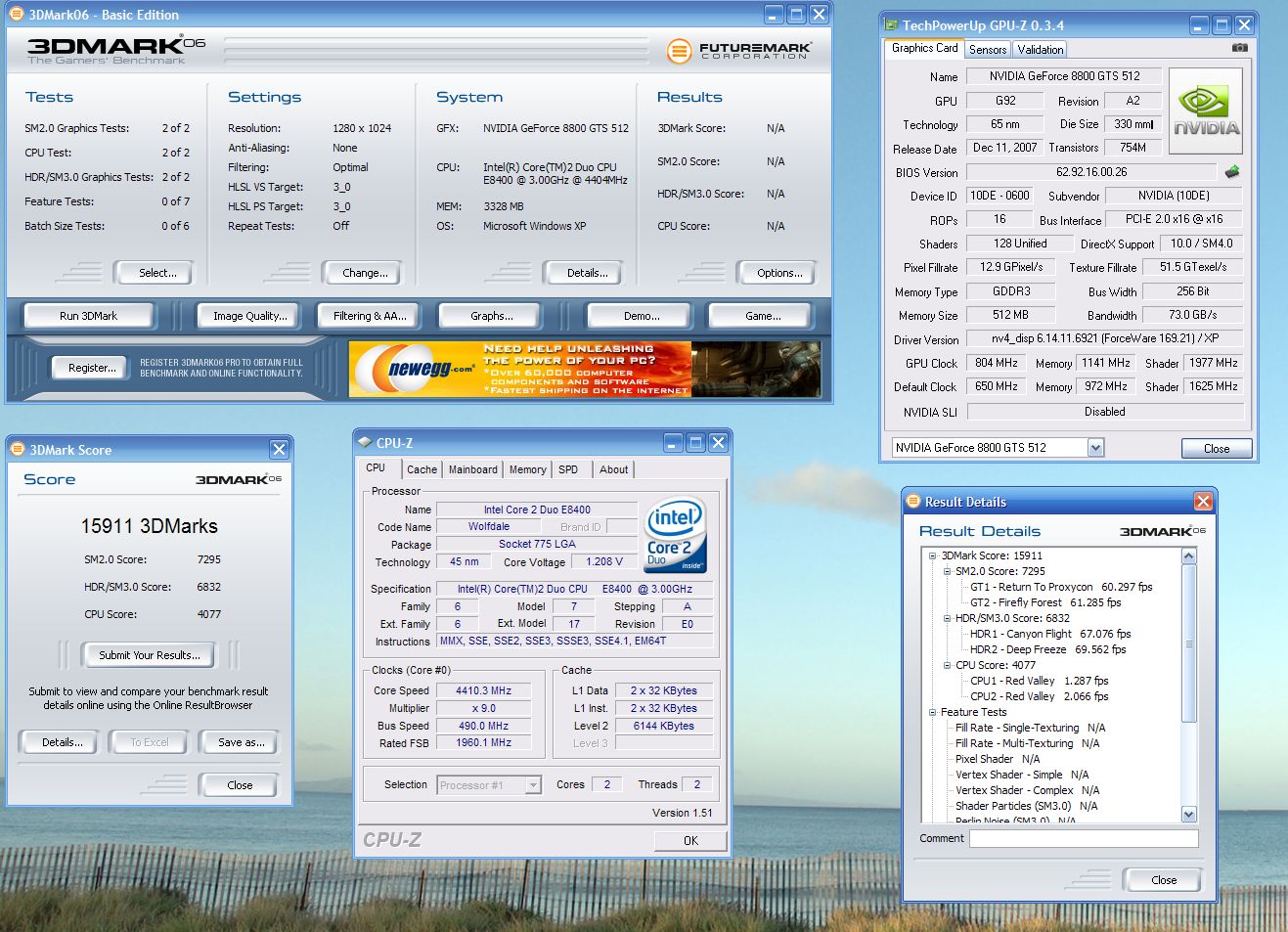Image resolution: width=1288 pixels, height=932 pixels.
Task: Click Close button in GPU-Z
Action: pyautogui.click(x=1217, y=448)
